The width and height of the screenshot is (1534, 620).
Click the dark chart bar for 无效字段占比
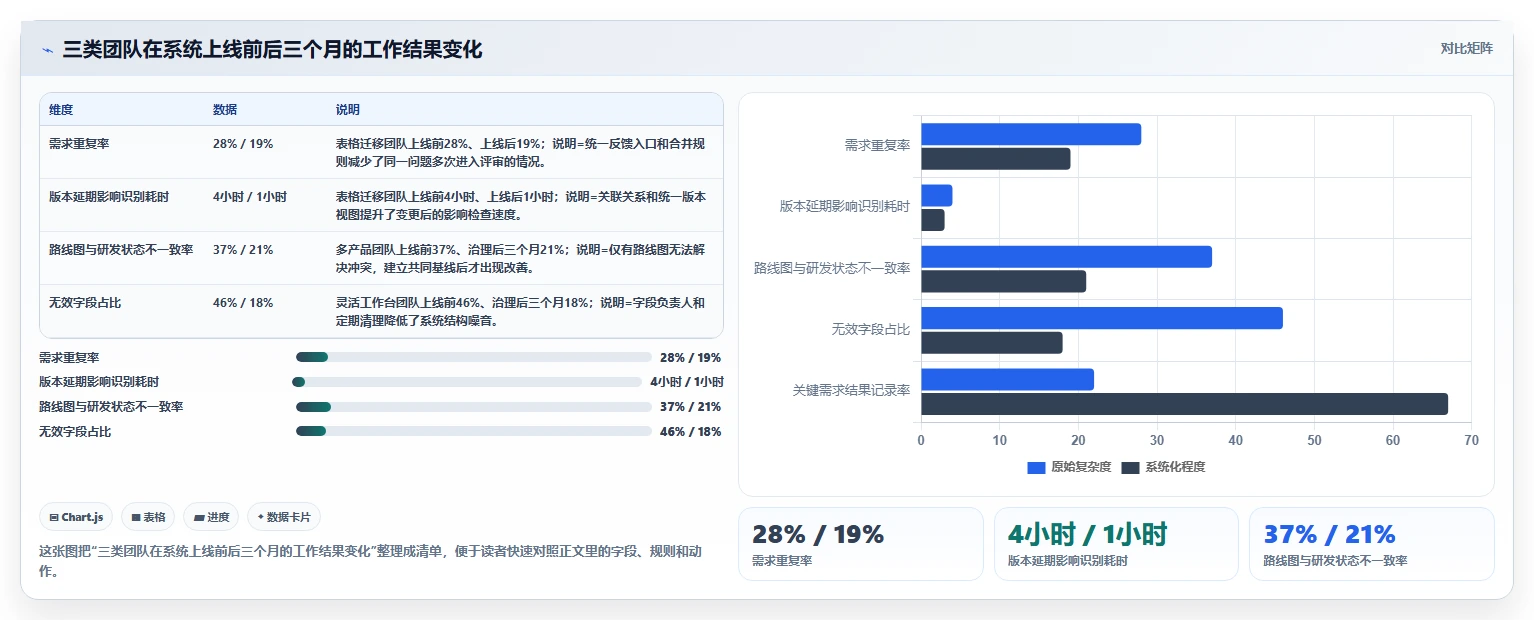click(x=992, y=343)
